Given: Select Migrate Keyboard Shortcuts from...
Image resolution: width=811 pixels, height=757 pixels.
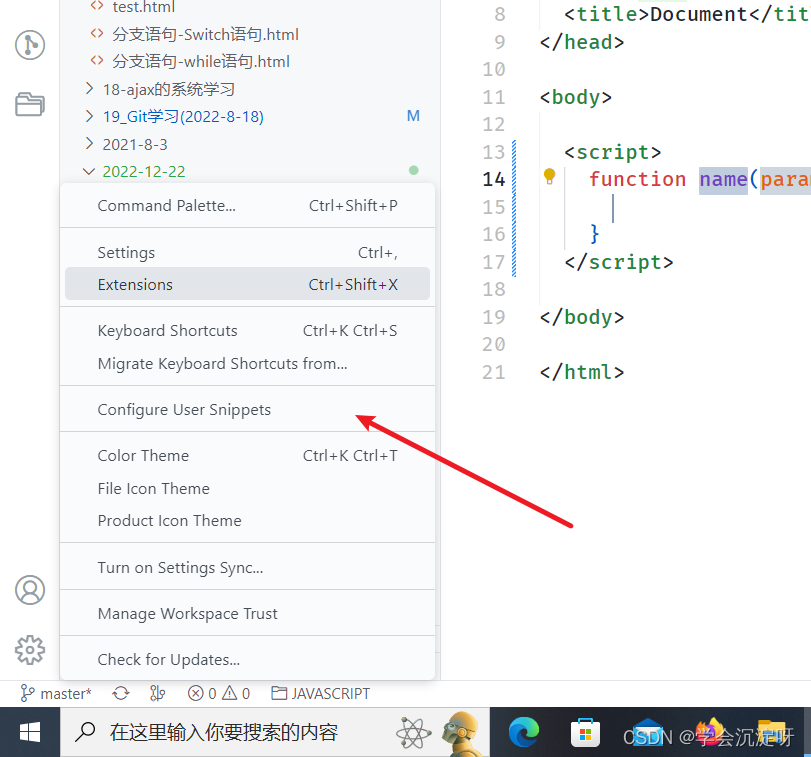Looking at the screenshot, I should 247,364.
